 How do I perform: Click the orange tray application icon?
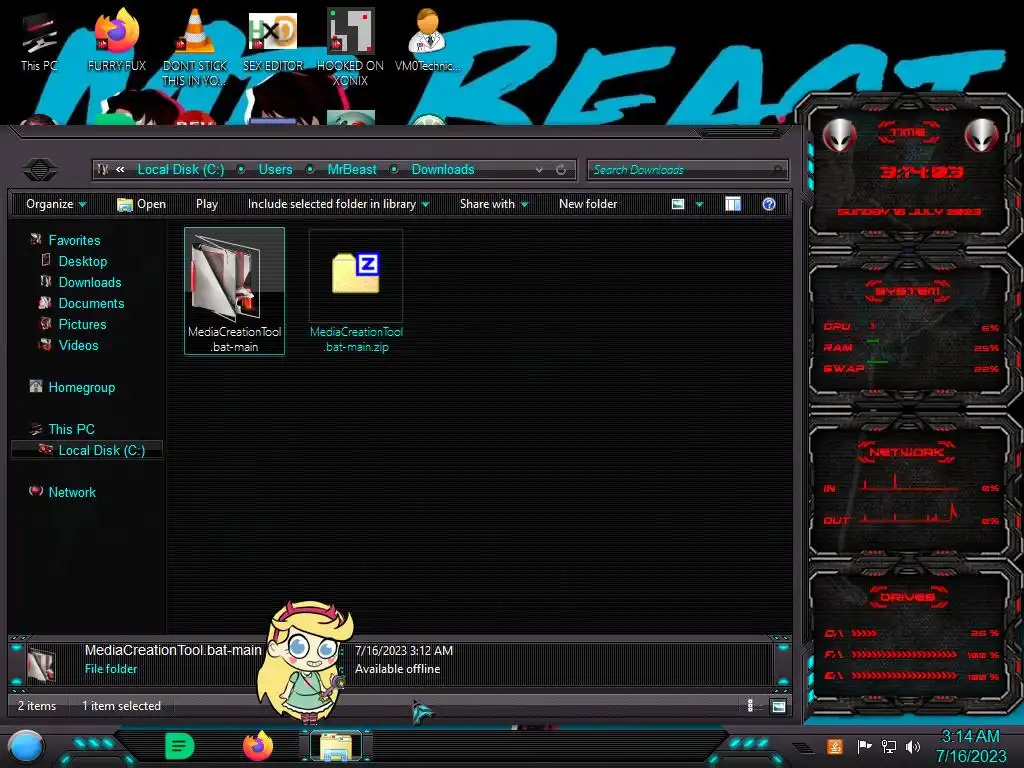pyautogui.click(x=835, y=746)
